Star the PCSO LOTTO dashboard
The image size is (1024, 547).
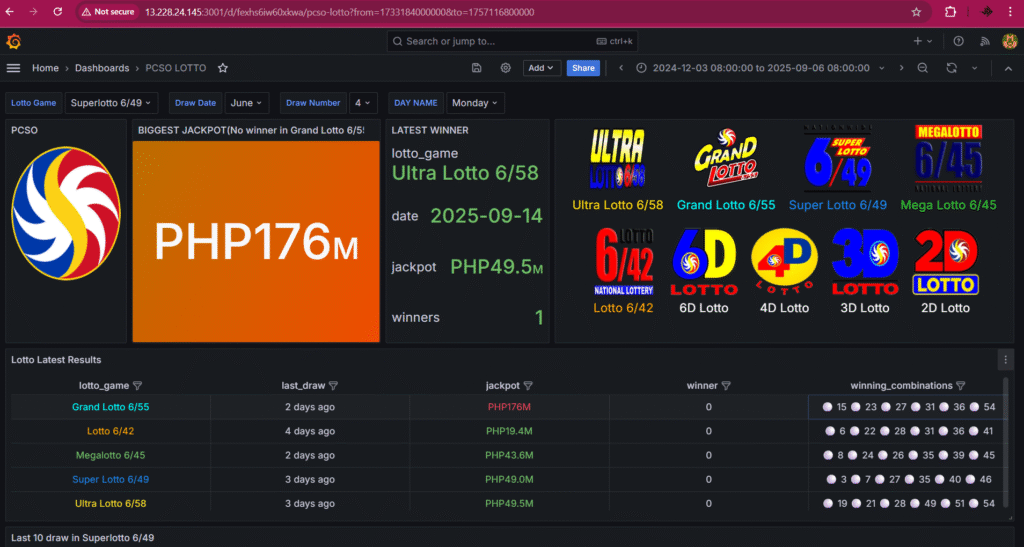[223, 68]
